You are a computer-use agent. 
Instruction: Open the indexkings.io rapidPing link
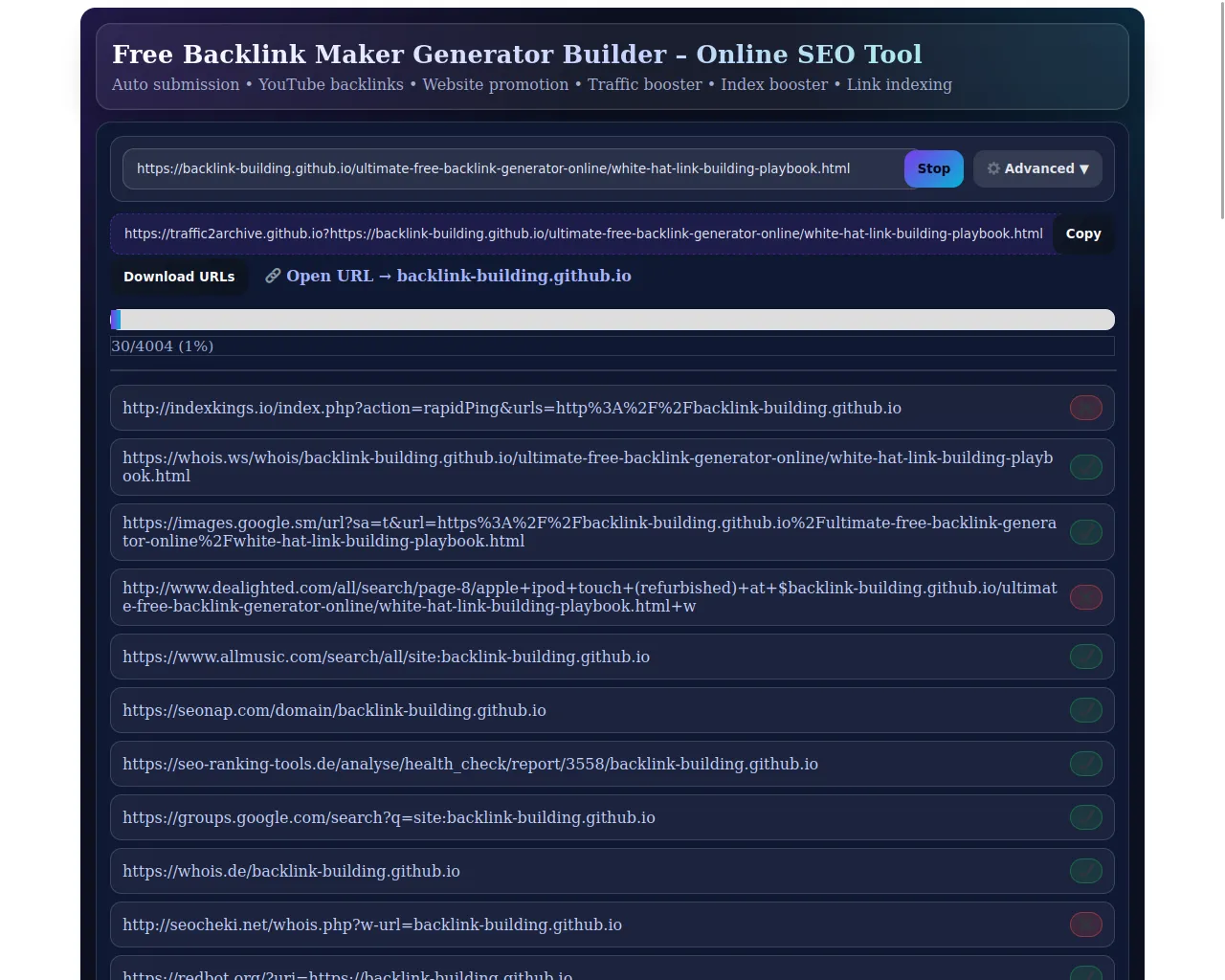pos(512,408)
